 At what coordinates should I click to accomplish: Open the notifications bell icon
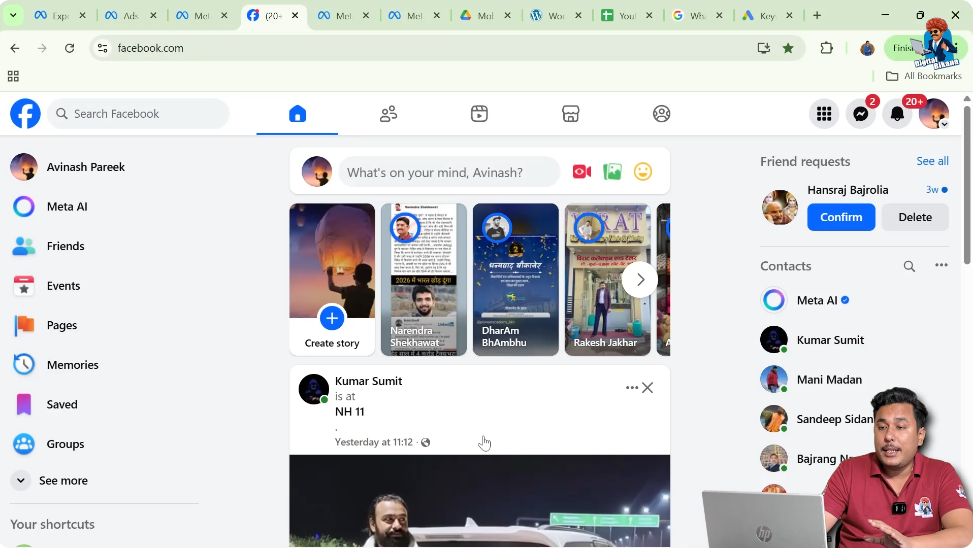[x=897, y=114]
